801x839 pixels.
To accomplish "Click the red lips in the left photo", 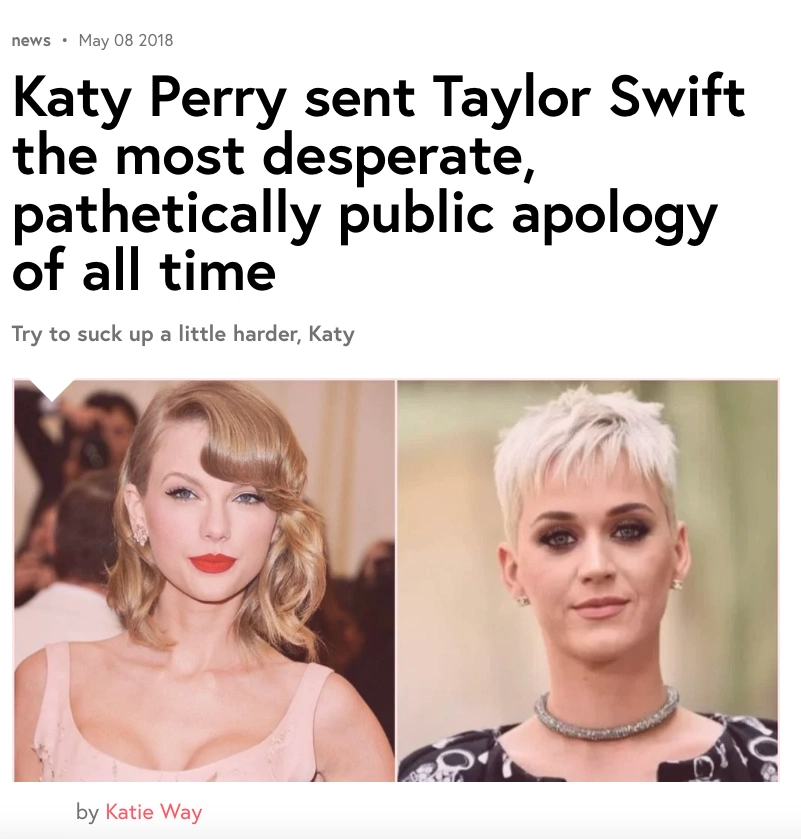I will point(212,562).
